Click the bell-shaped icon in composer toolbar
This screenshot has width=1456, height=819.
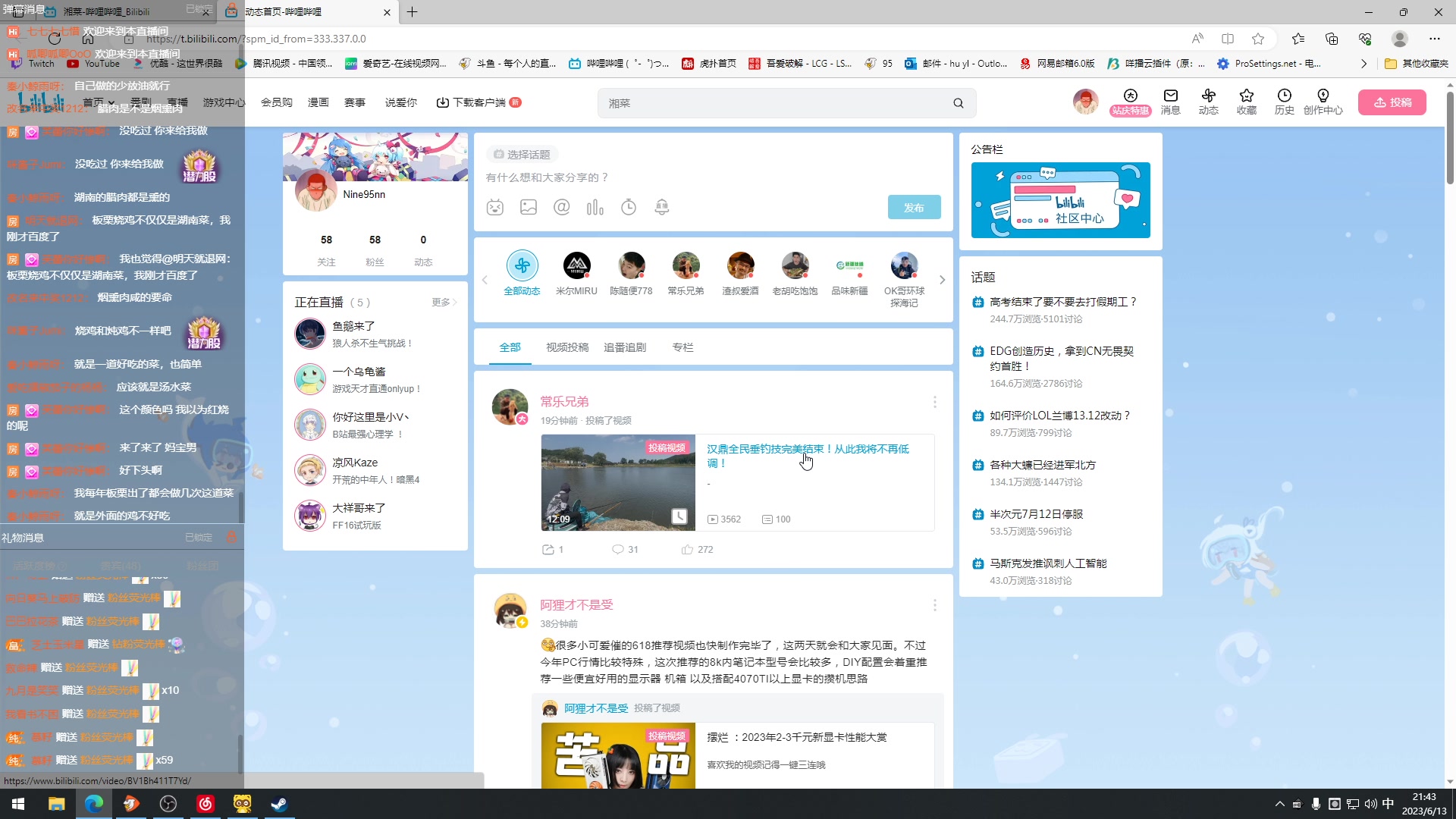click(662, 208)
